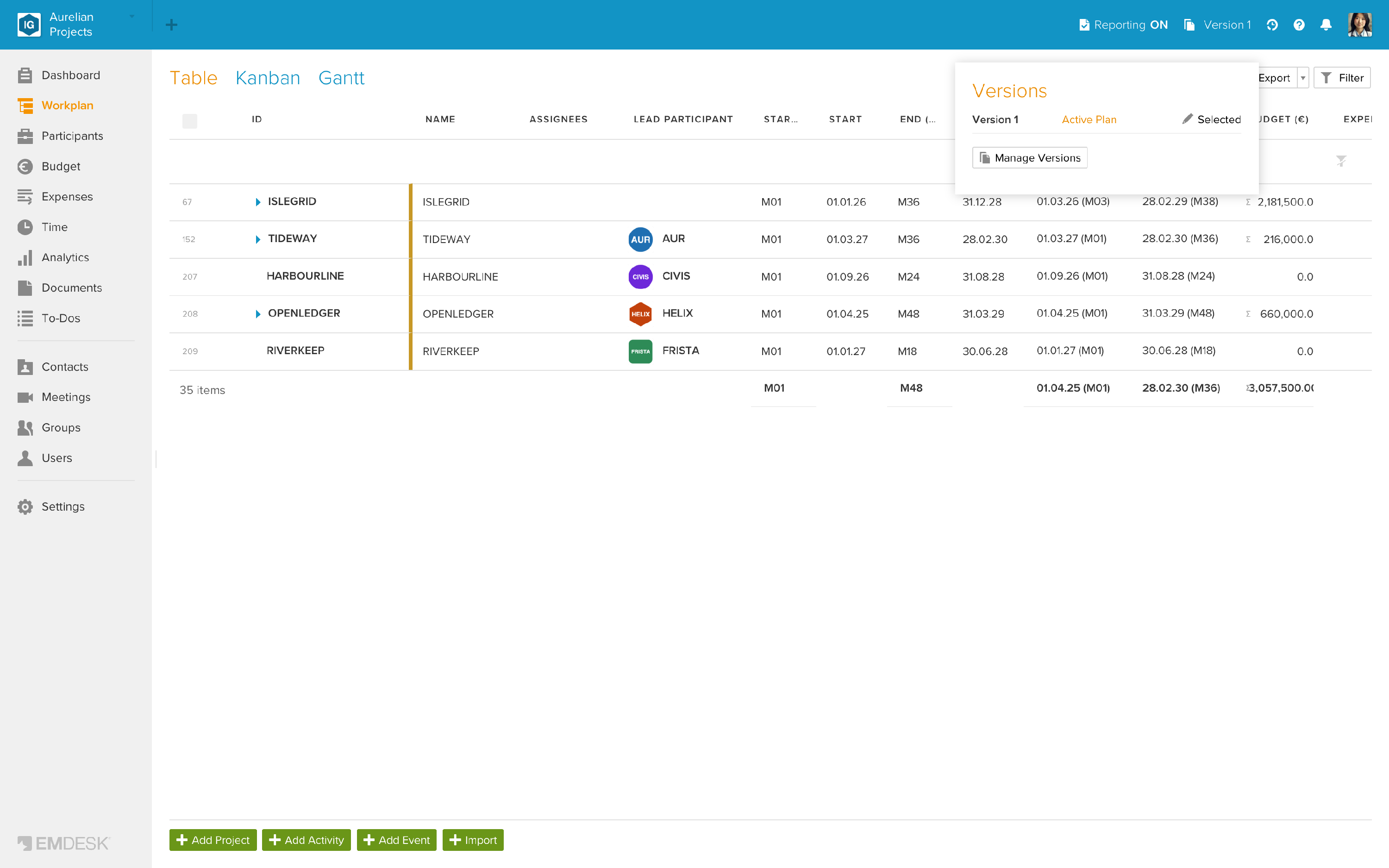
Task: Click the Manage Versions button
Action: 1030,158
